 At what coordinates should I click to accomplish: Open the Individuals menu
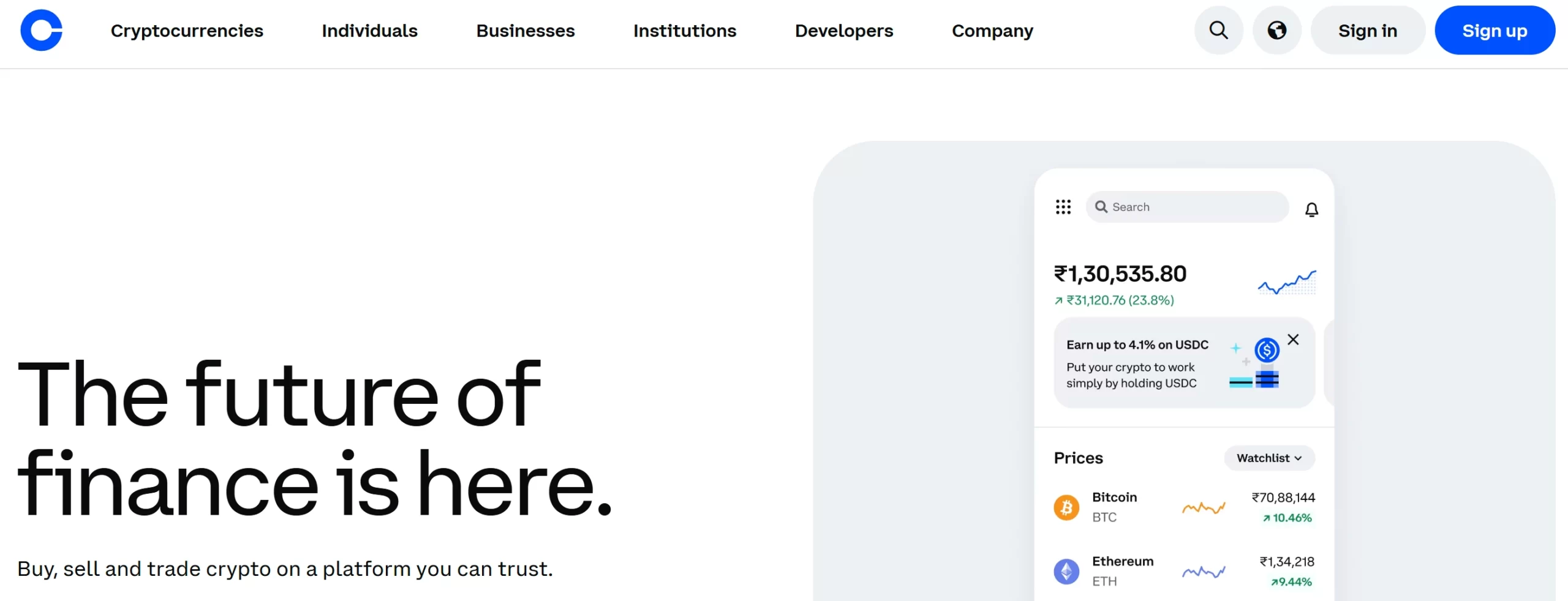[x=369, y=31]
